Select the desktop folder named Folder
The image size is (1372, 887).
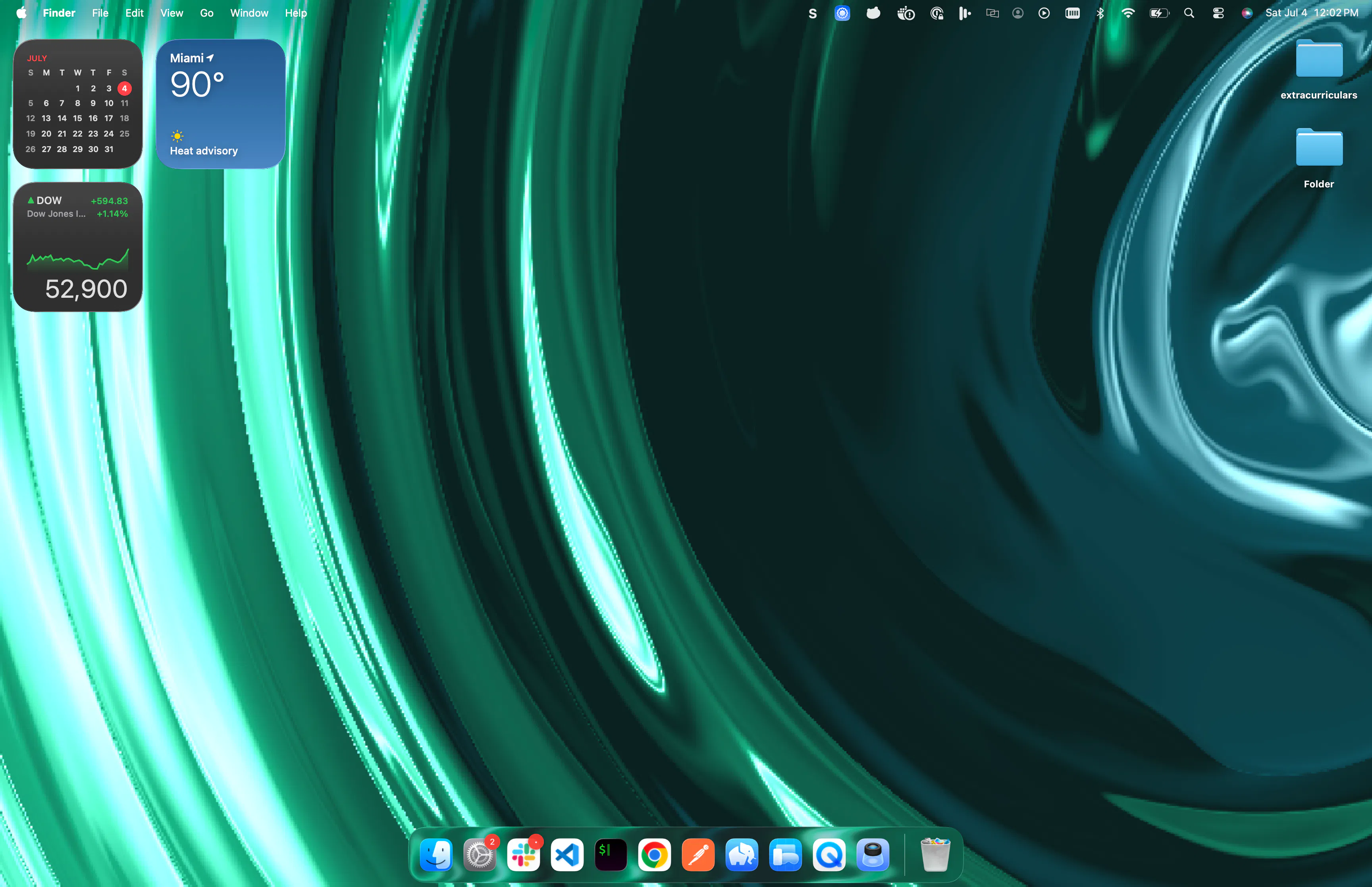(1319, 158)
